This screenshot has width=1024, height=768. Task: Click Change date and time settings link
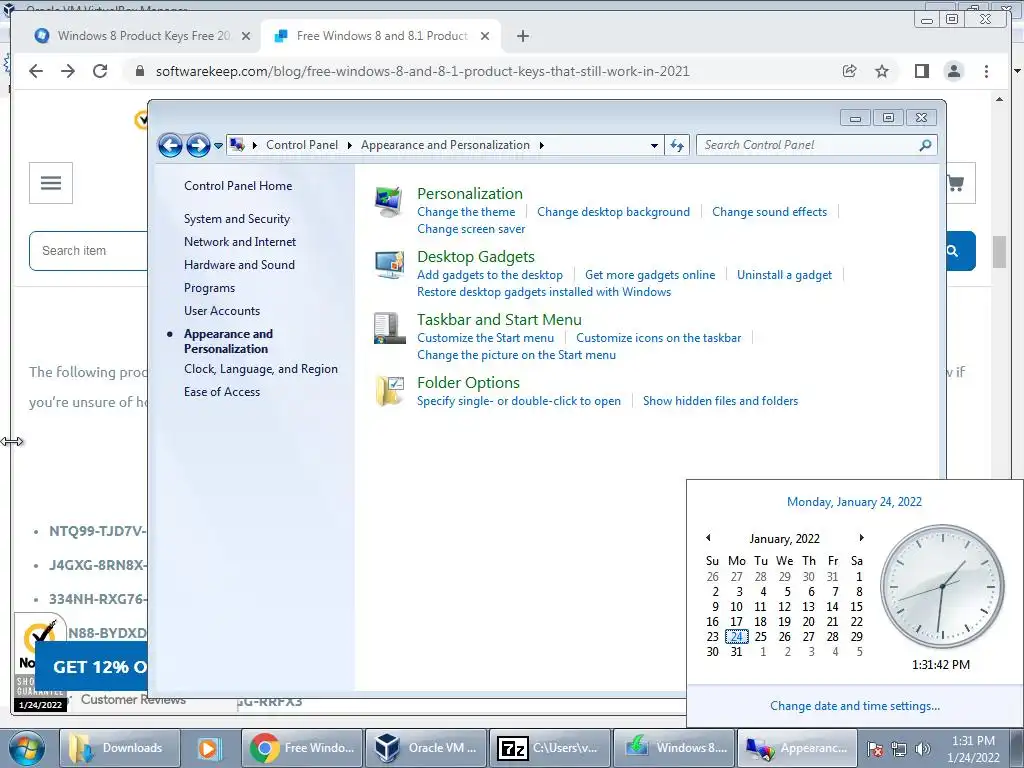pos(854,706)
